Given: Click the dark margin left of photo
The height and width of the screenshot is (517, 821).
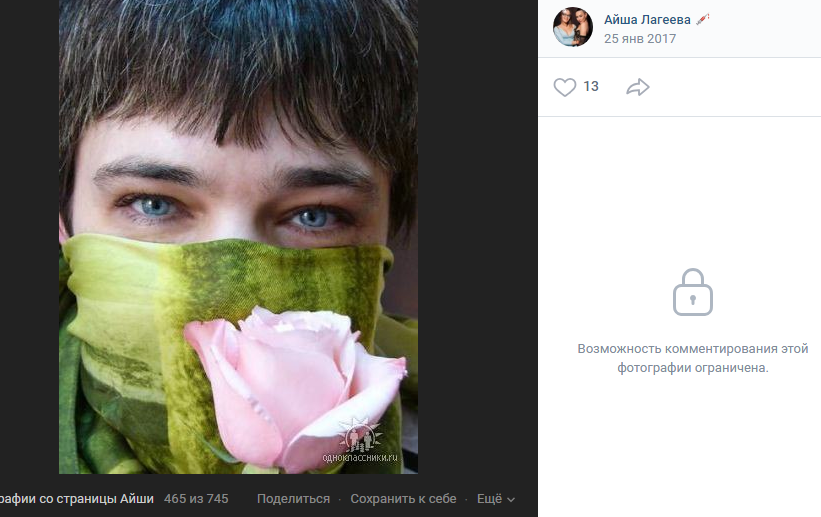Looking at the screenshot, I should click(29, 237).
